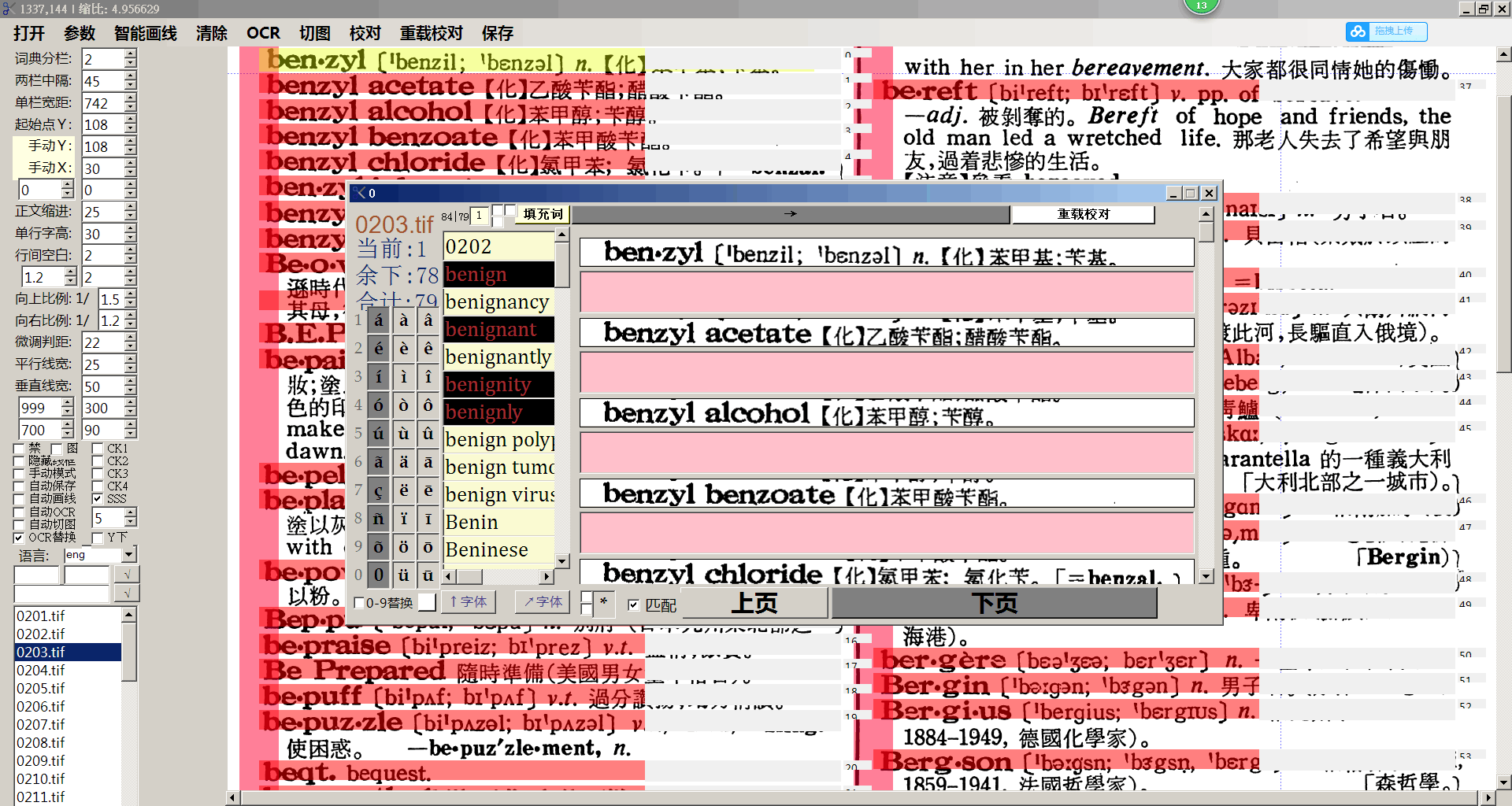1512x806 pixels.
Task: Insert the ó accented character
Action: (379, 405)
